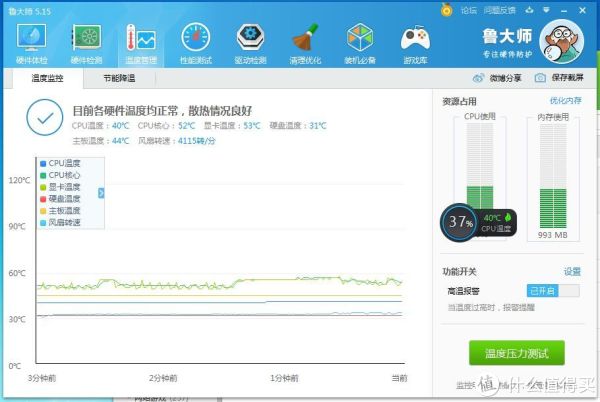Click the 主板温度 44℃ reading
This screenshot has height=402, width=600.
point(101,141)
